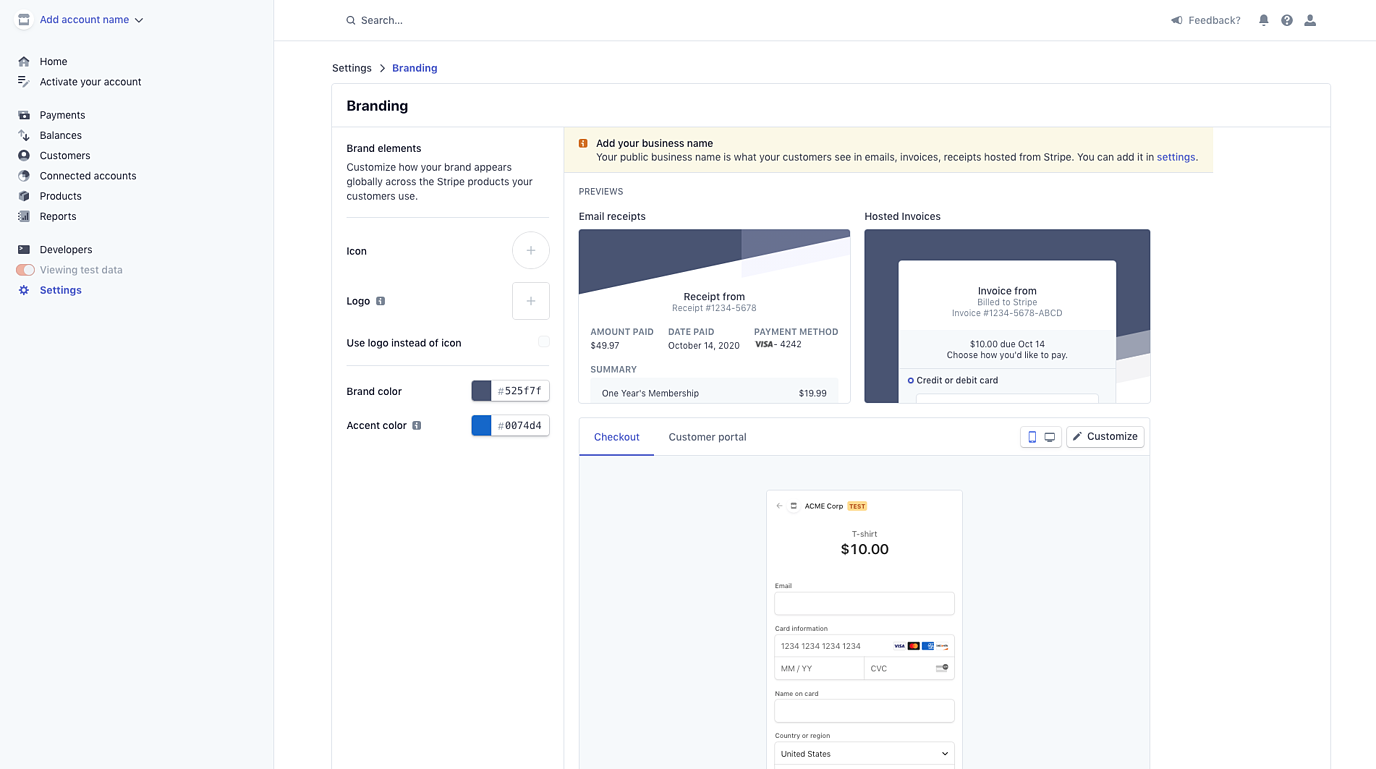Select Credit or debit card radio option
This screenshot has height=769, width=1376.
911,380
